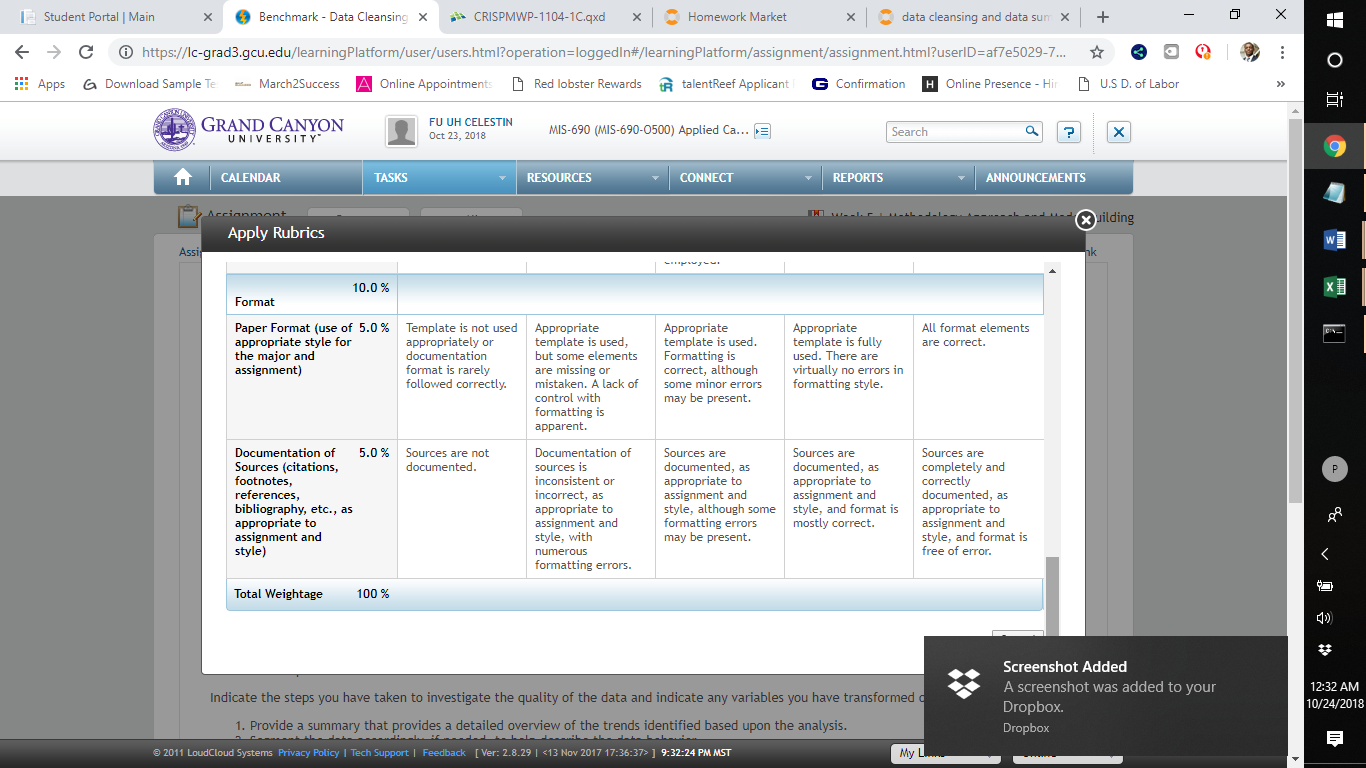The height and width of the screenshot is (768, 1366).
Task: Open the U.S D. of Labor bookmark
Action: (x=1128, y=84)
